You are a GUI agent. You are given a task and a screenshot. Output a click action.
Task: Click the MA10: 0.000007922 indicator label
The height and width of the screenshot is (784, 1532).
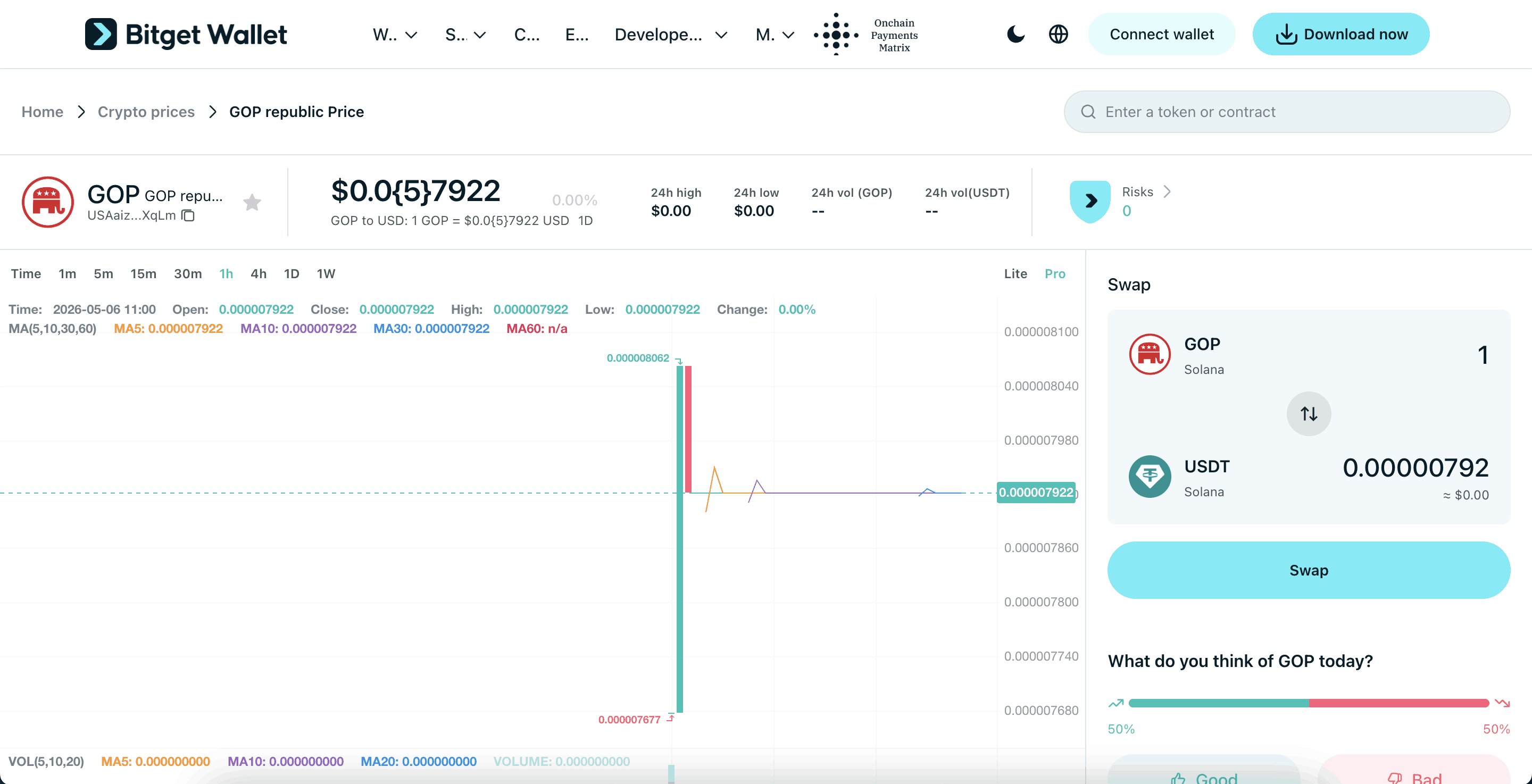298,328
